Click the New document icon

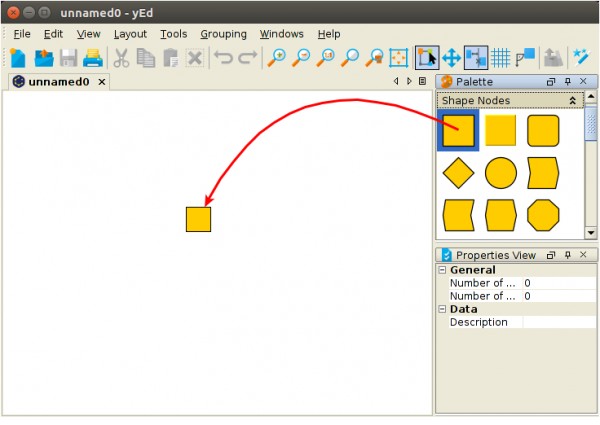(x=18, y=58)
